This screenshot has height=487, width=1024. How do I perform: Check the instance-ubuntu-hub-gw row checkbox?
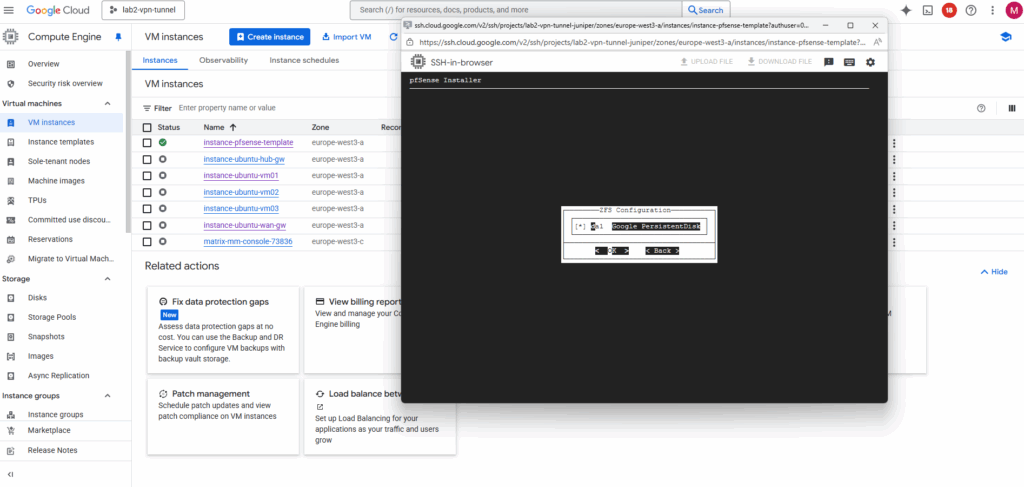(147, 159)
